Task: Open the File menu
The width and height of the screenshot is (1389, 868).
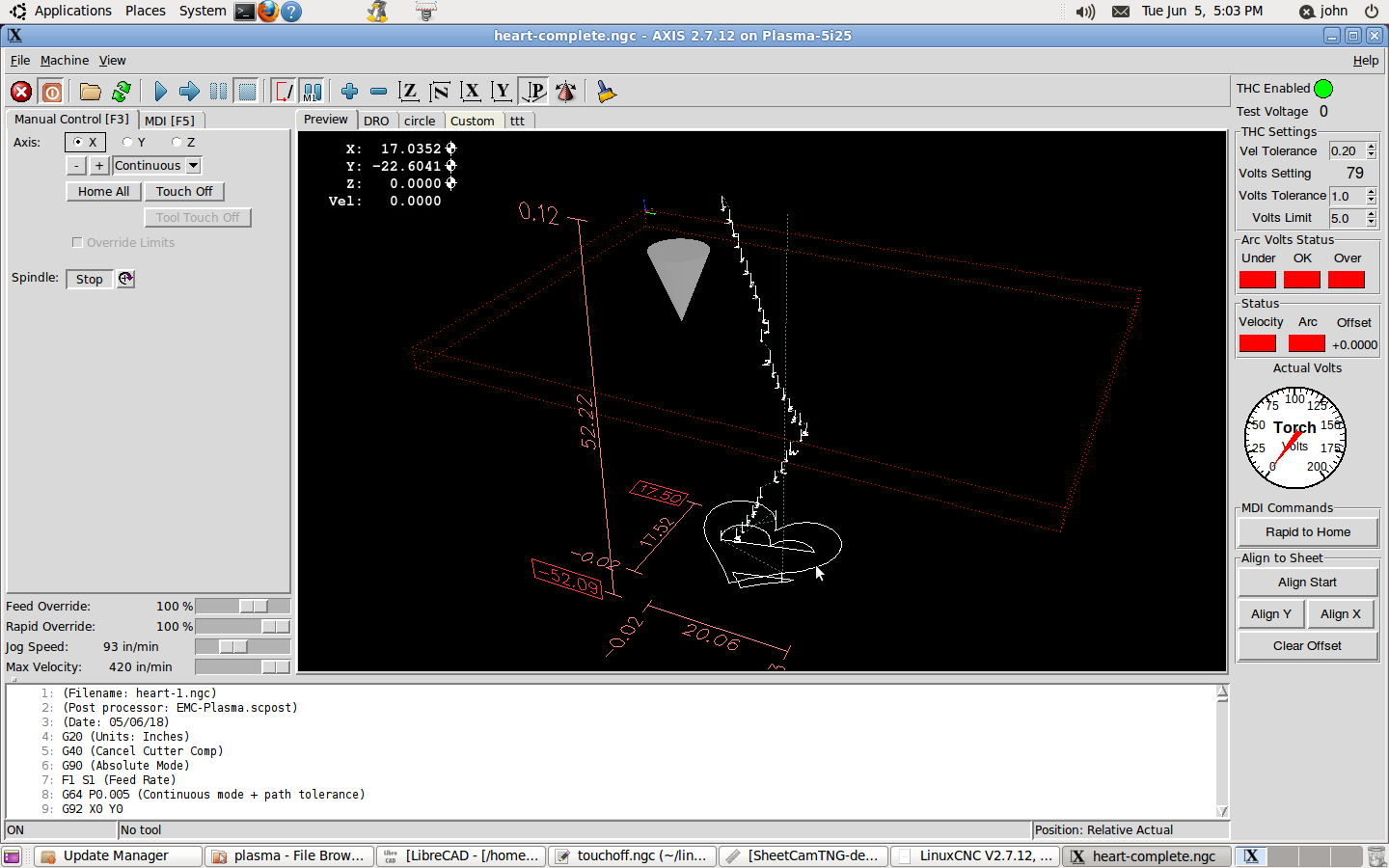Action: point(20,60)
